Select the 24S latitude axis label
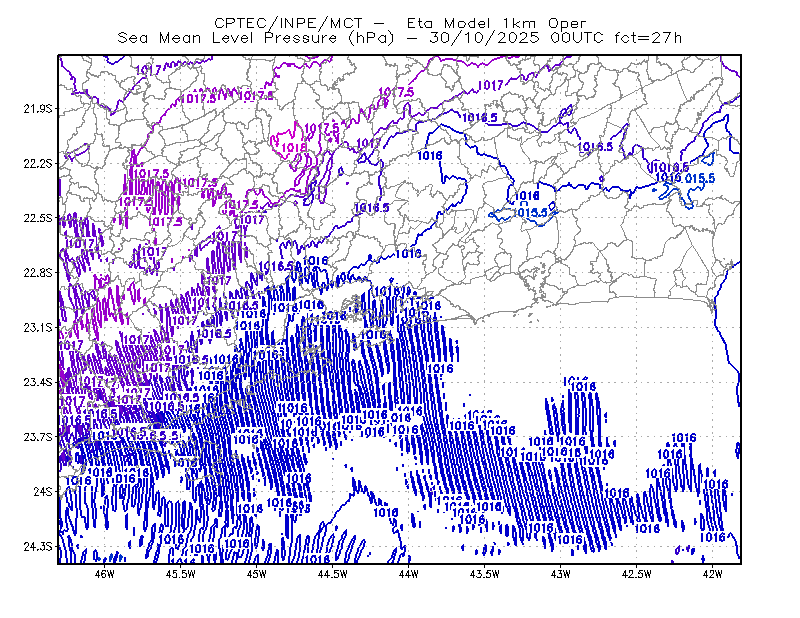Screen dimensions: 800x618 [x=43, y=491]
